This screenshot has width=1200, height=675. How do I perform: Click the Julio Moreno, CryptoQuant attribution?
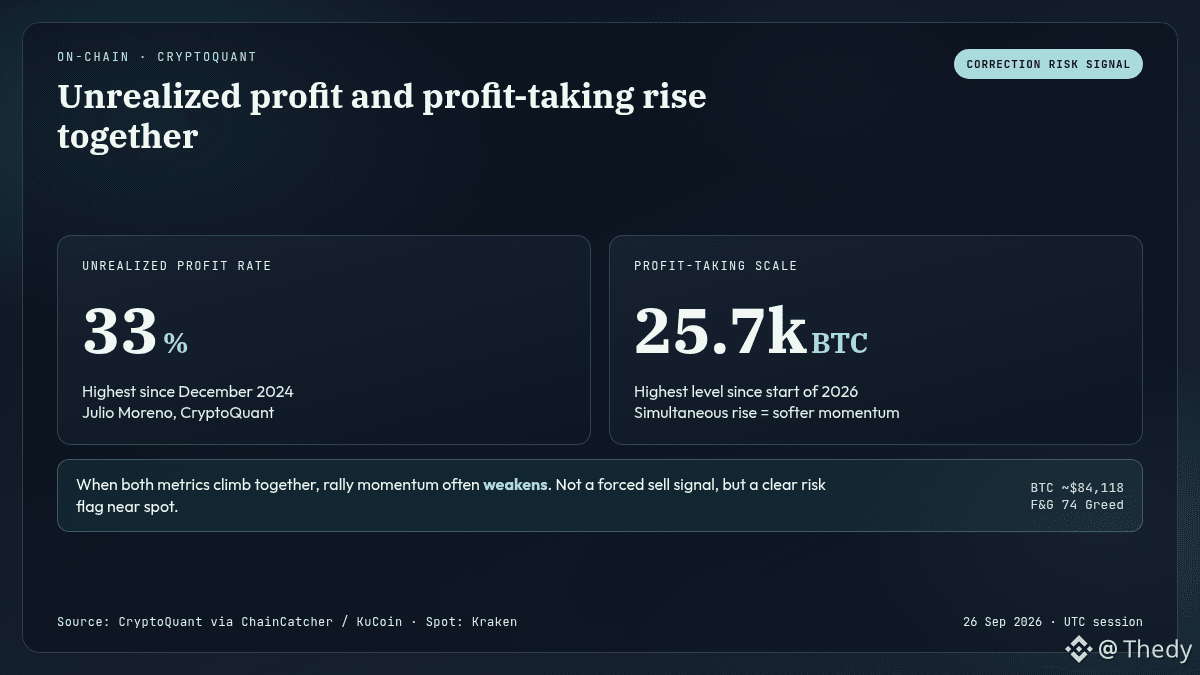coord(178,413)
